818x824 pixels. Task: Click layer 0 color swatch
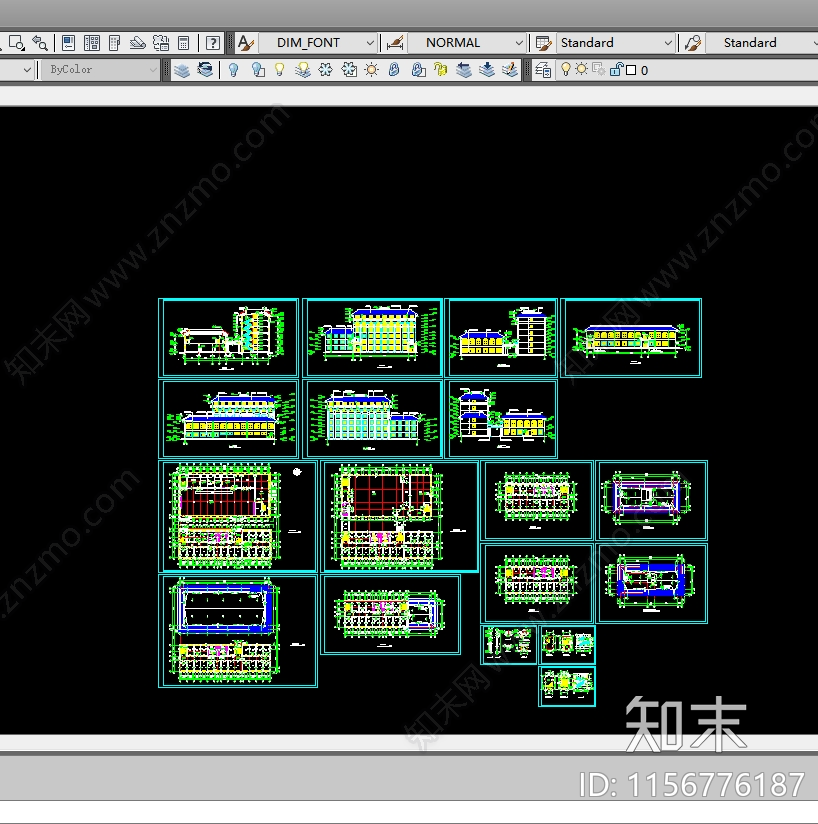point(631,70)
